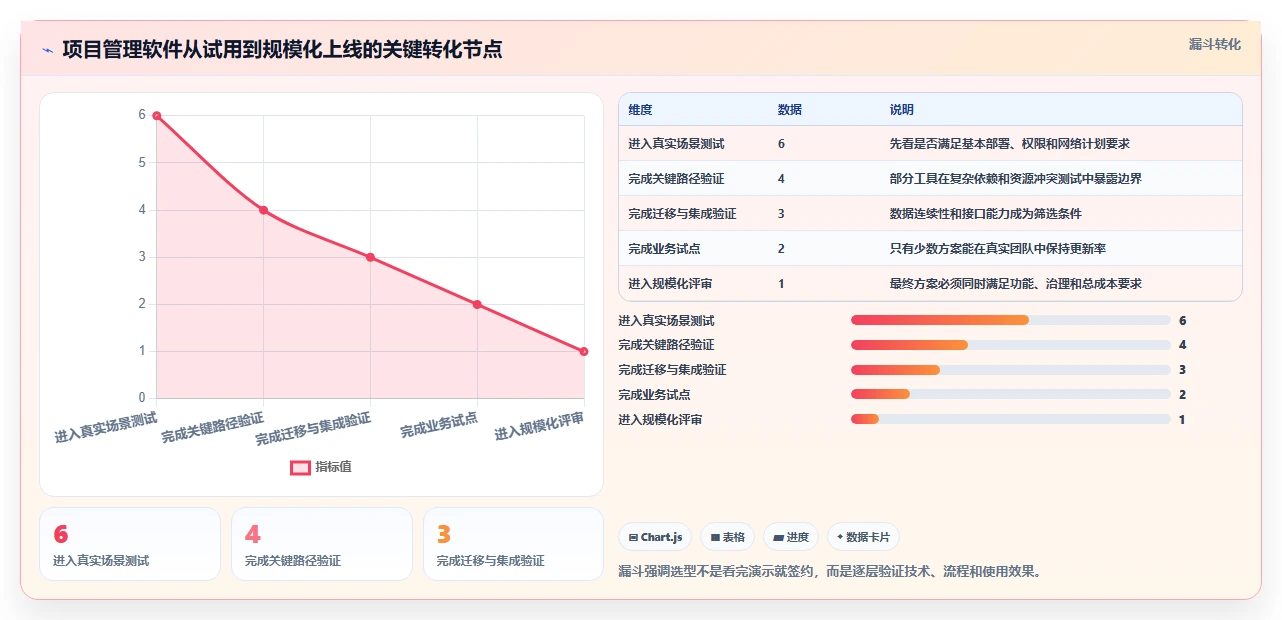The image size is (1282, 620).
Task: Click description 数据连续性和接口能力成为筛选条件
Action: (985, 214)
